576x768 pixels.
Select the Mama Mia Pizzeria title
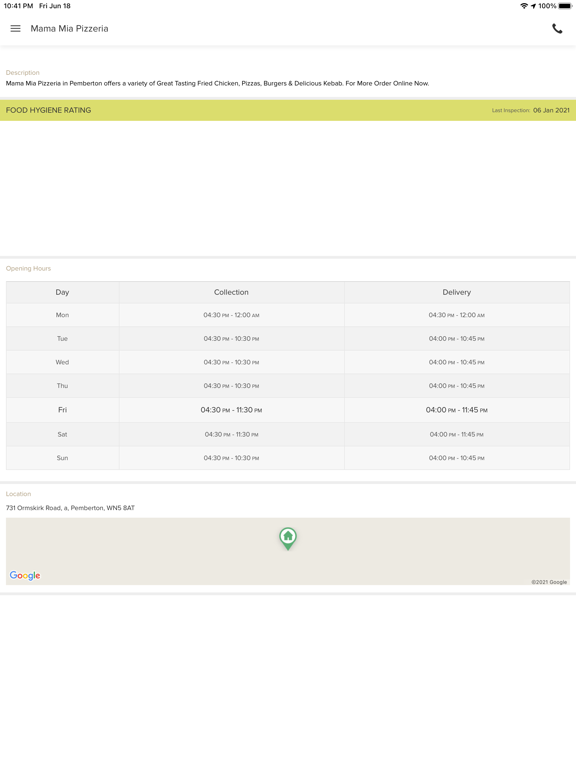click(70, 28)
